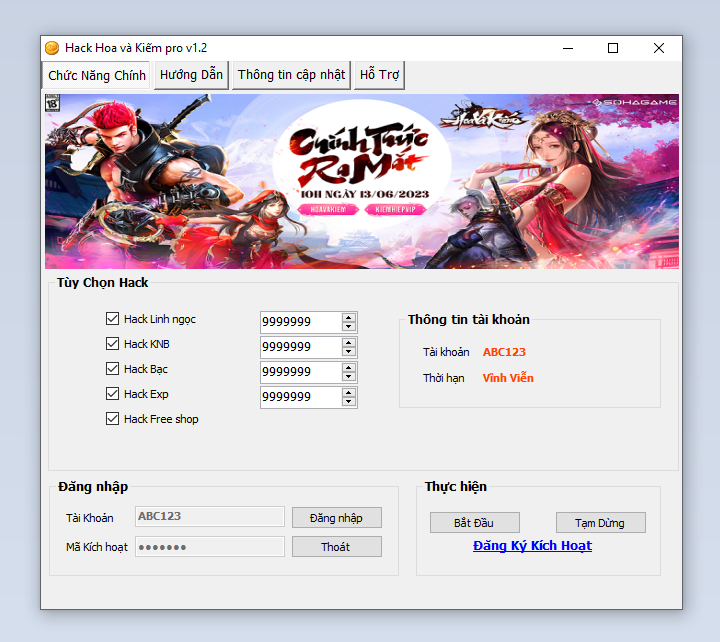
Task: Disable the Hack Bạc option
Action: click(x=112, y=369)
